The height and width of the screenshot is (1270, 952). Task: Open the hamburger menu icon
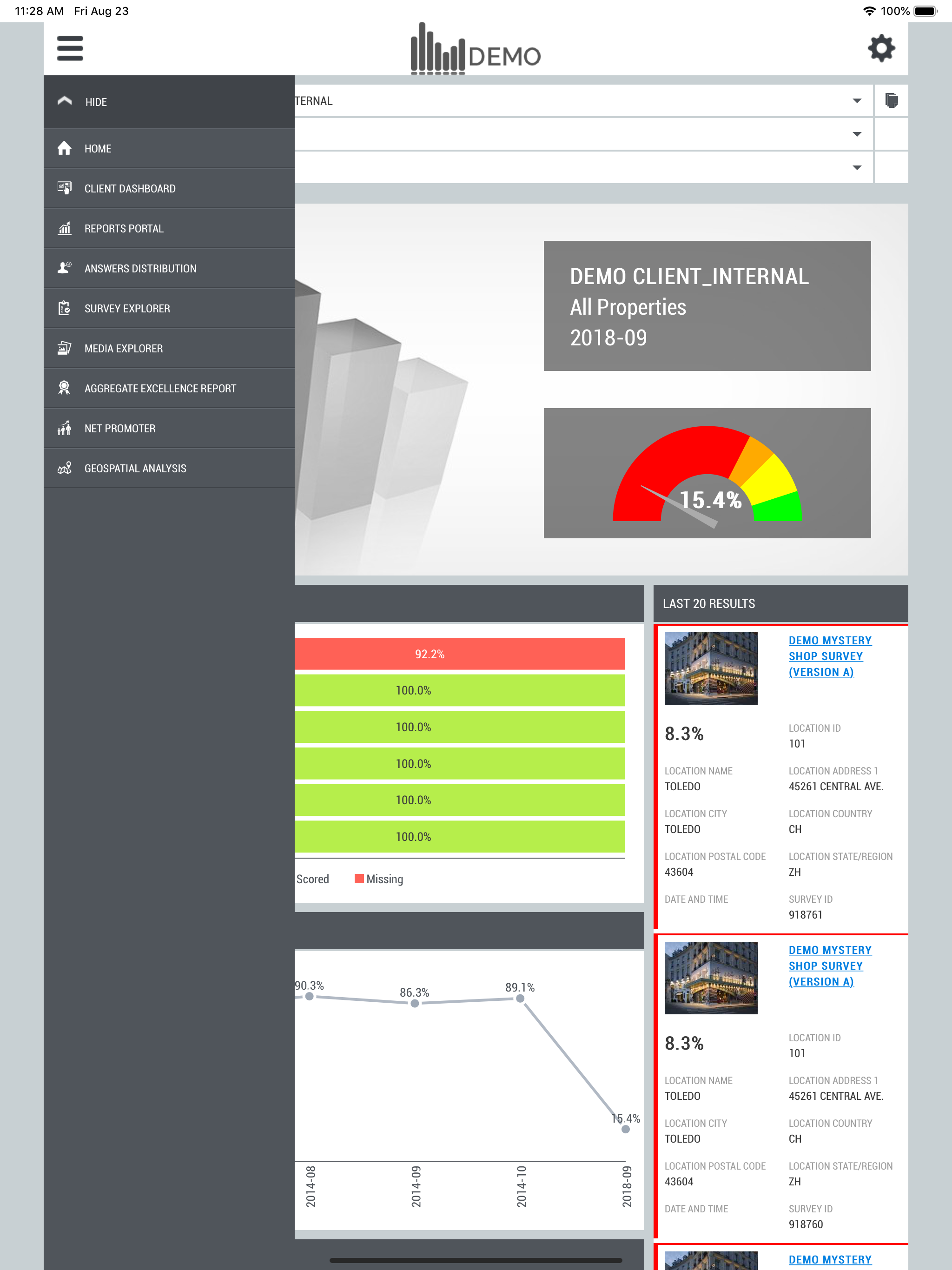70,48
